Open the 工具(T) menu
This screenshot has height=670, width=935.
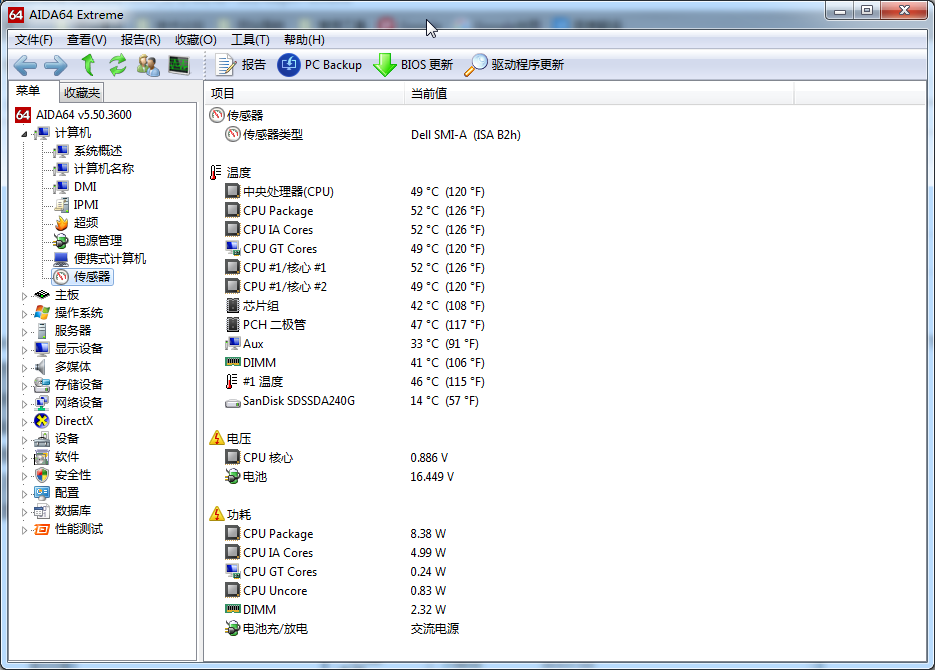250,40
